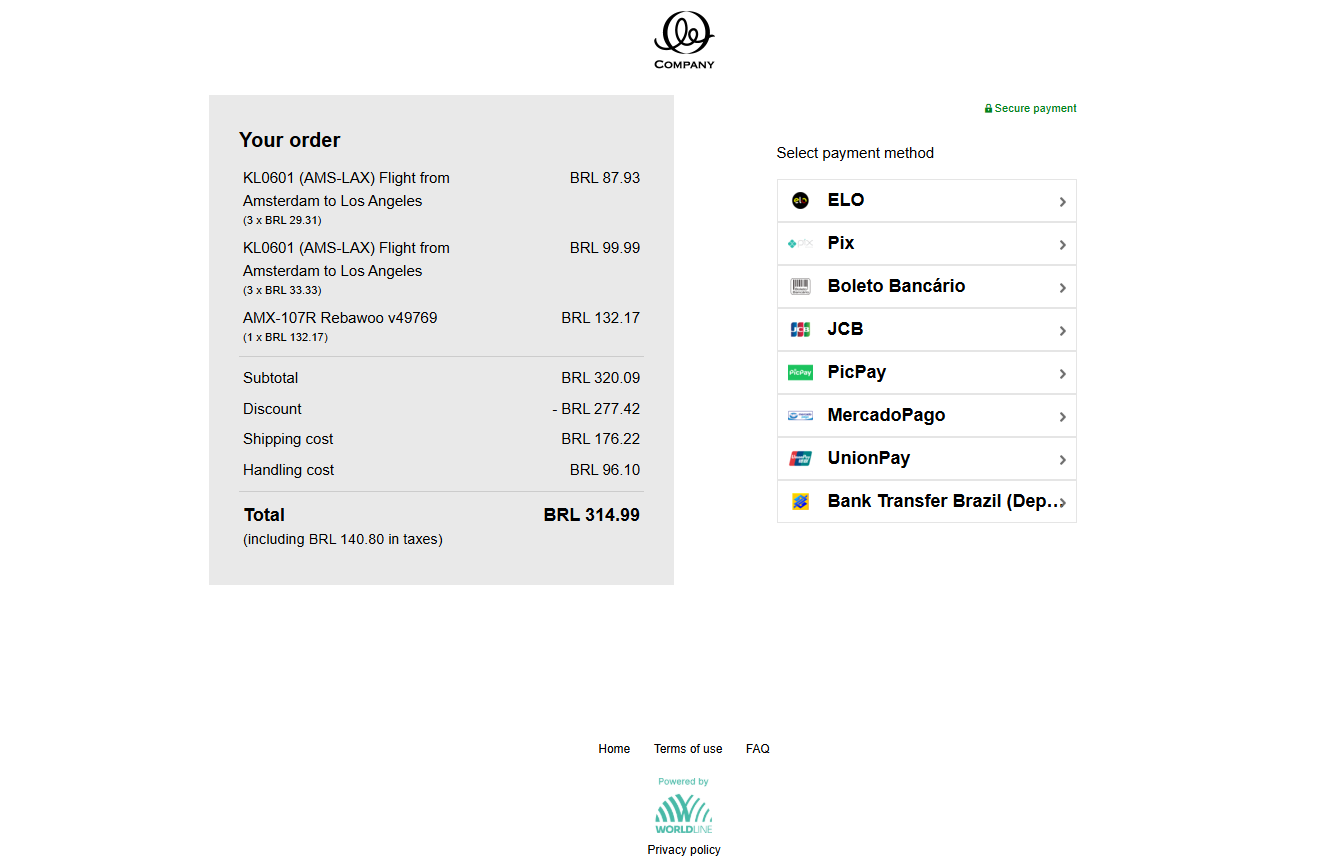
Task: Click the Bank Transfer Brazil icon
Action: click(800, 501)
